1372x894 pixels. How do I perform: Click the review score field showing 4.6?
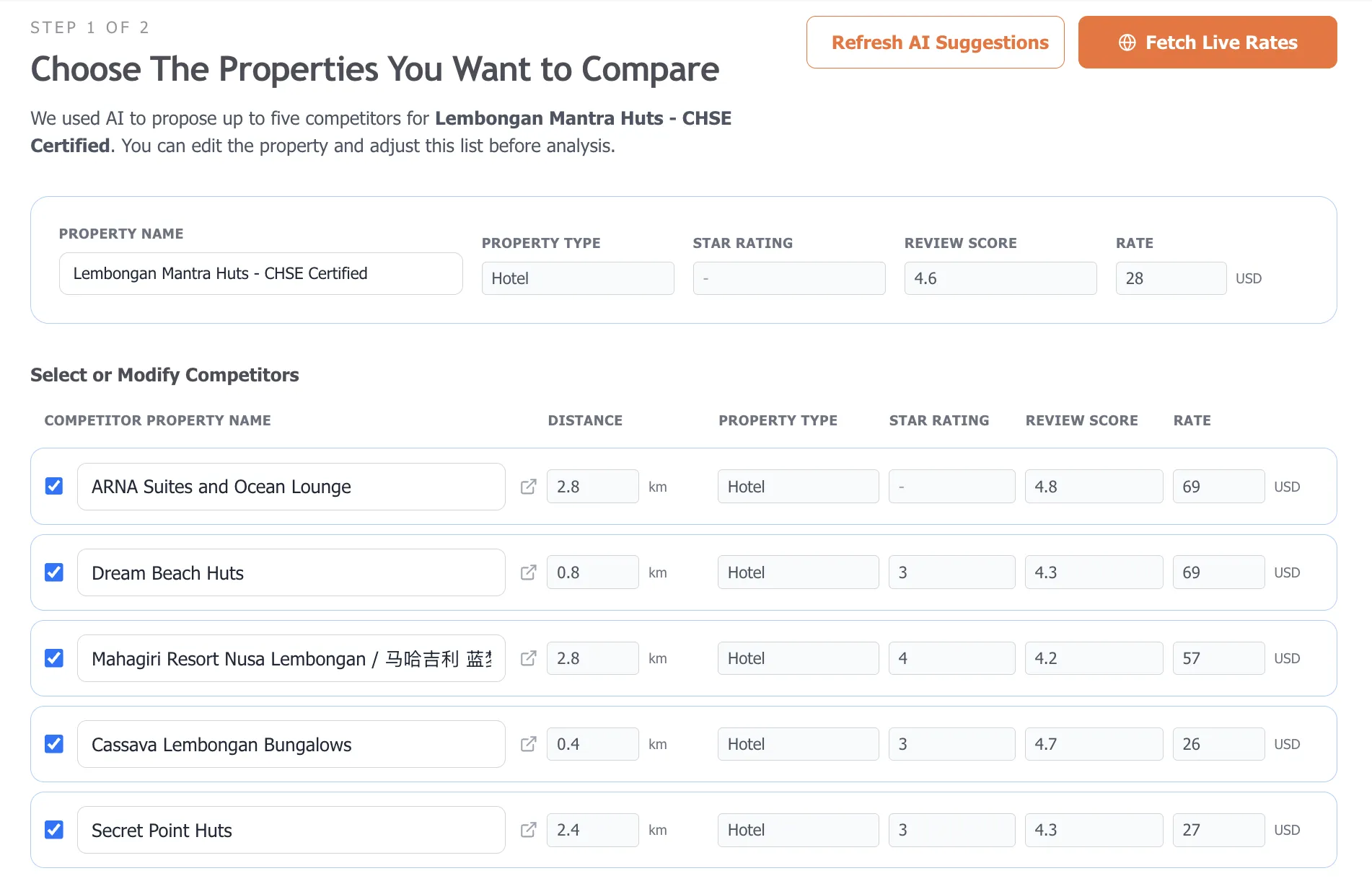(x=1000, y=278)
